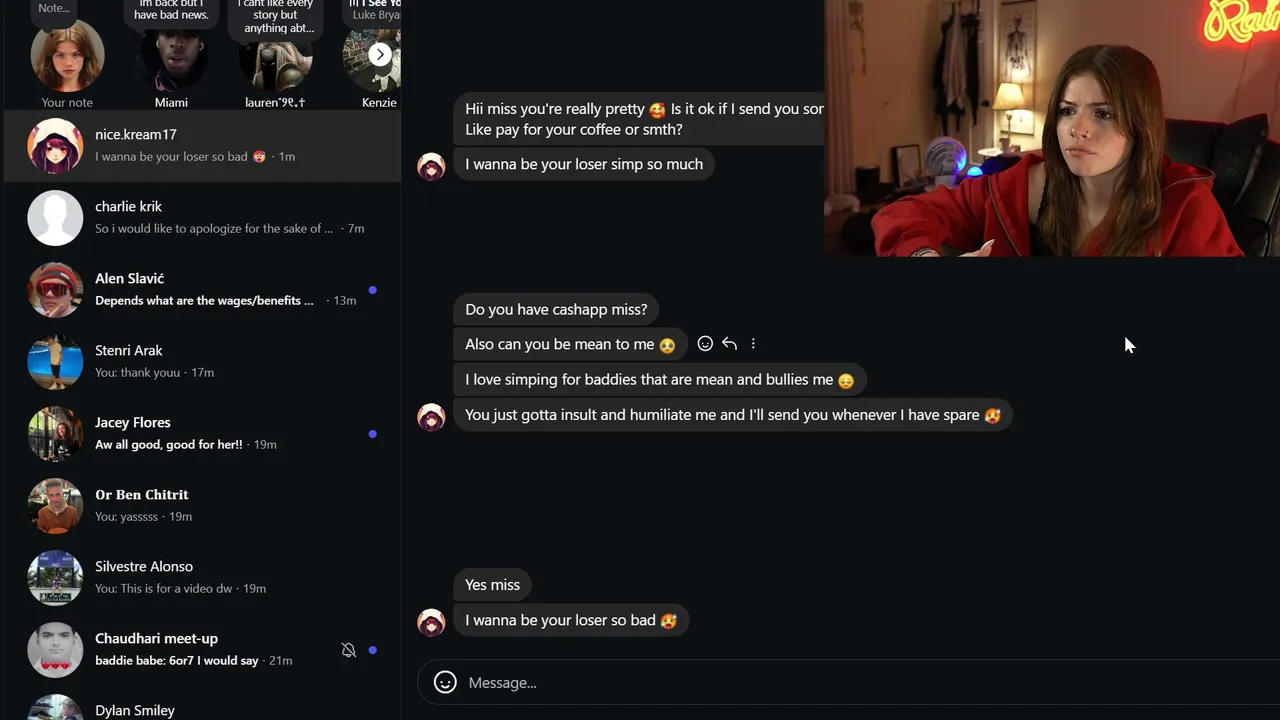Open emoji picker beside the Message field

tap(445, 682)
